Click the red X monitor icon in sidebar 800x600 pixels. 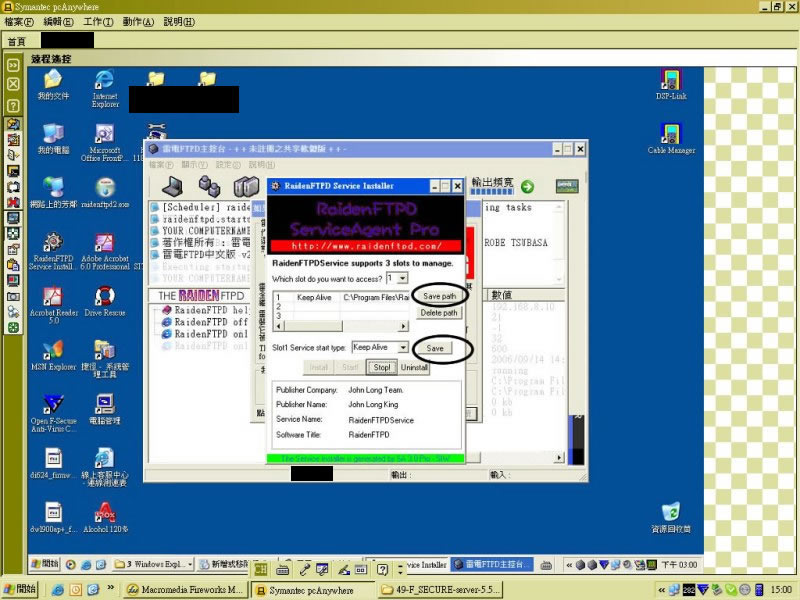coord(13,202)
